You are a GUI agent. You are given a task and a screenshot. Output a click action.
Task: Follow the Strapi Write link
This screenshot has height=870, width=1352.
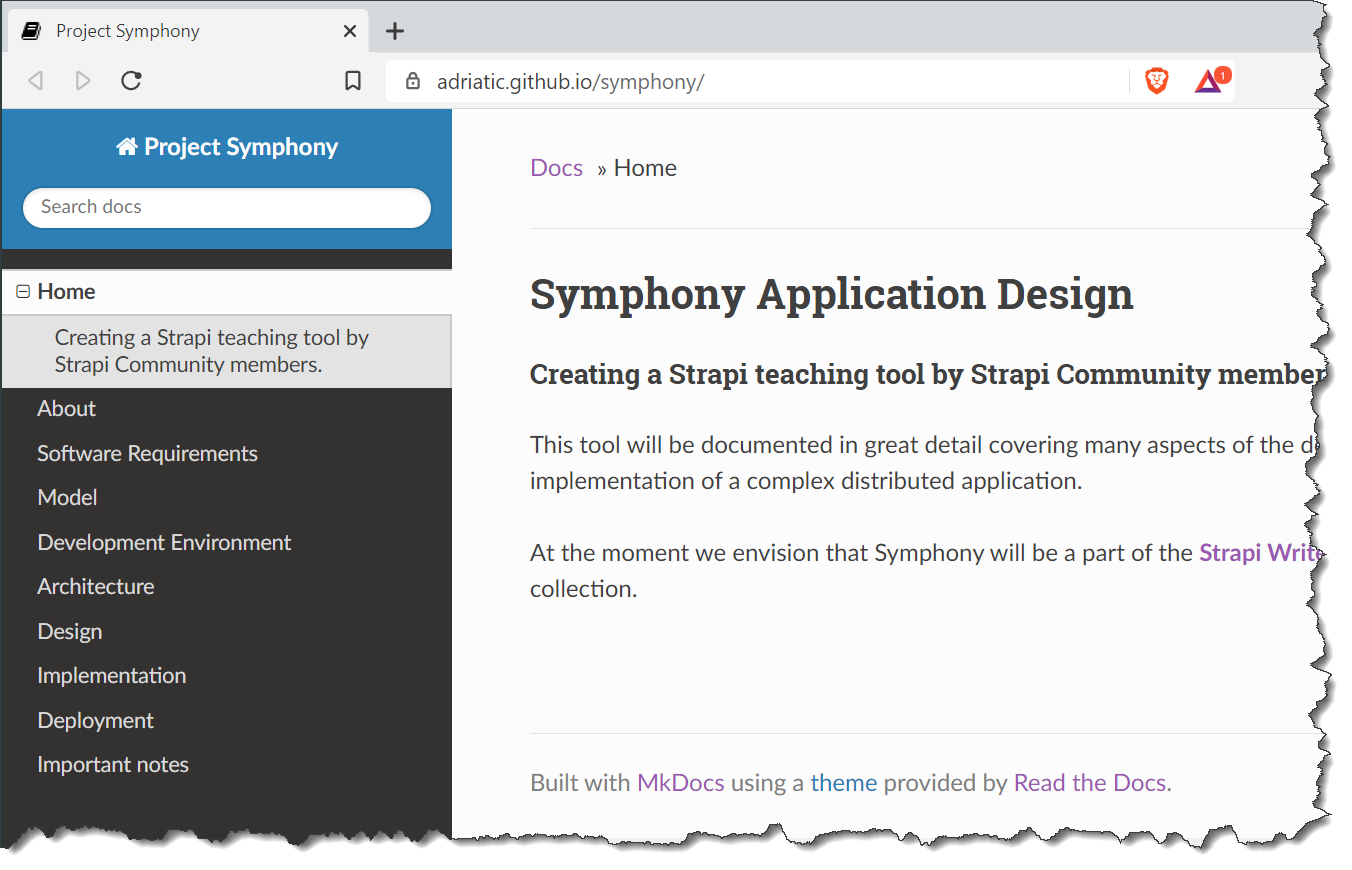point(1260,552)
